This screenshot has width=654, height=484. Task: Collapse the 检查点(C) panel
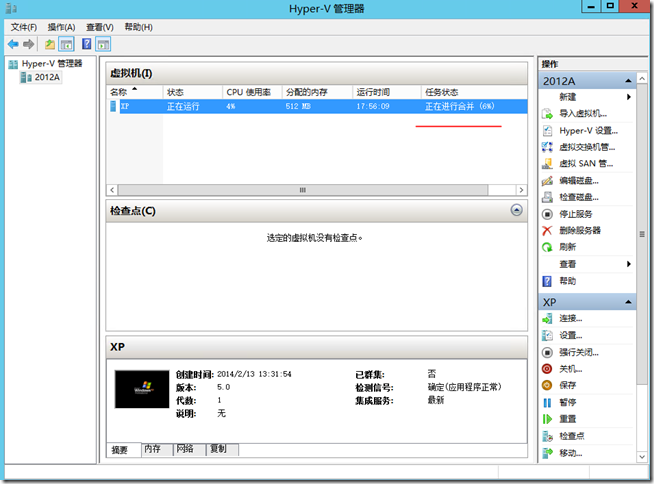[x=516, y=210]
